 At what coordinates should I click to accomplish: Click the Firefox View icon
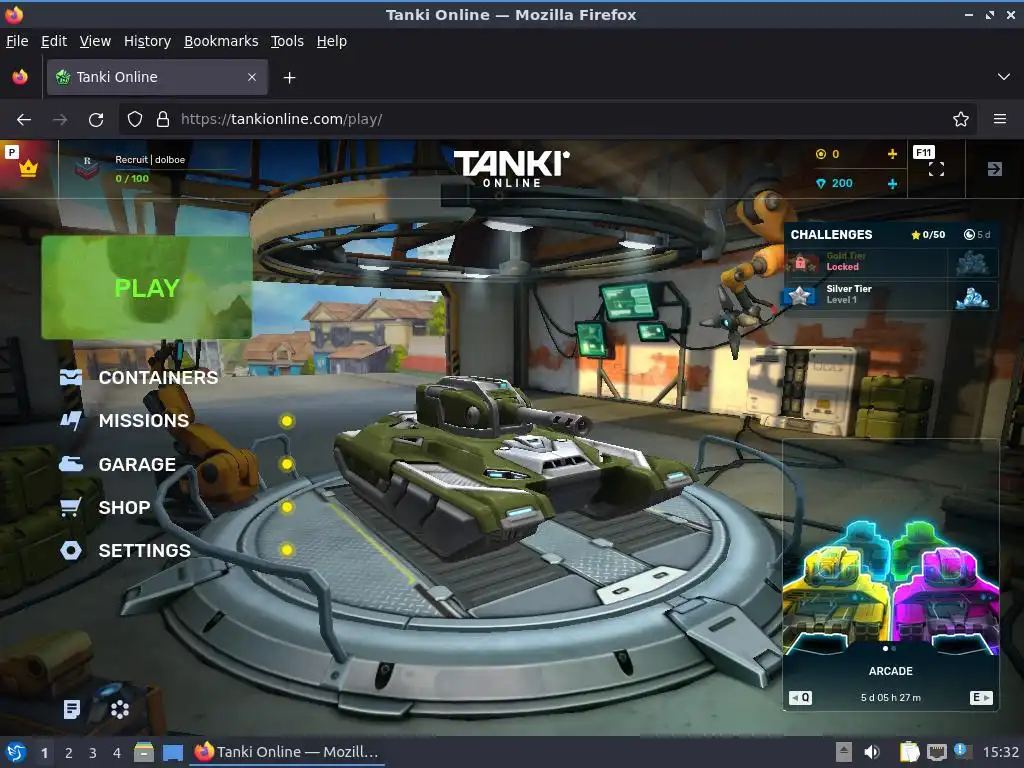pyautogui.click(x=20, y=77)
